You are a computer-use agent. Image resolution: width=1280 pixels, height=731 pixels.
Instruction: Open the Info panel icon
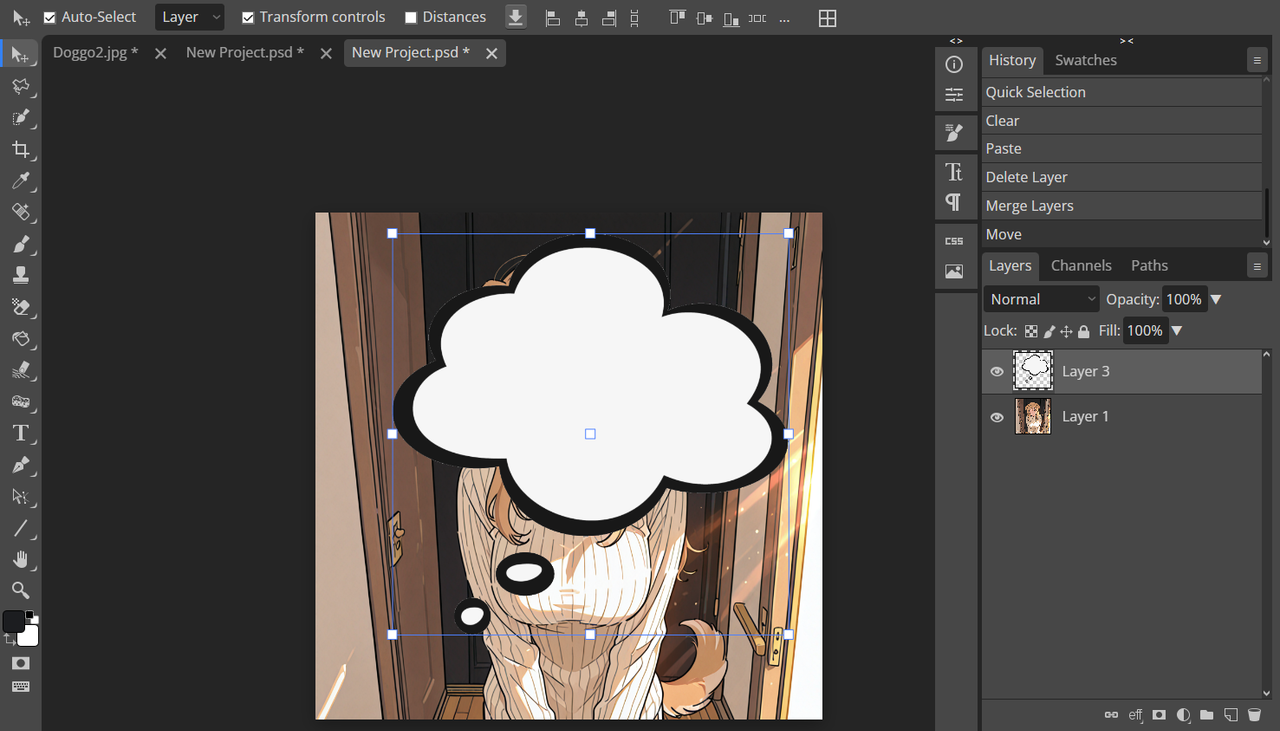(954, 65)
